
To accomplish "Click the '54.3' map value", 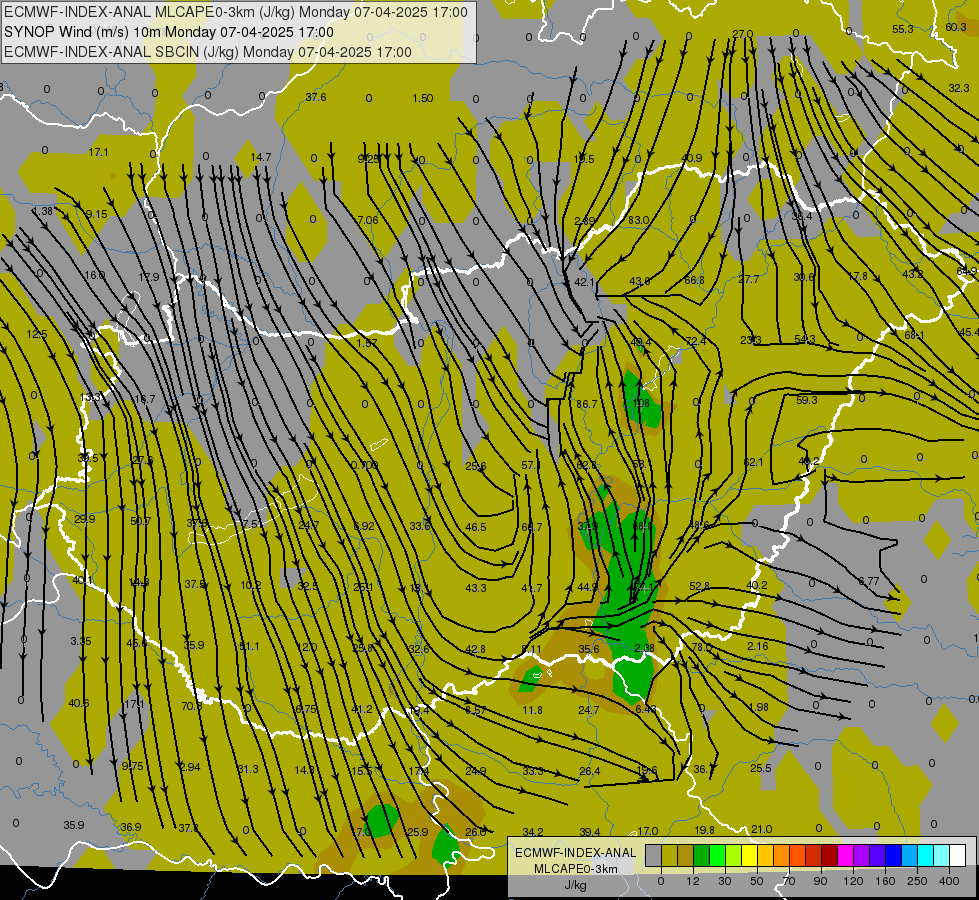I will point(805,339).
